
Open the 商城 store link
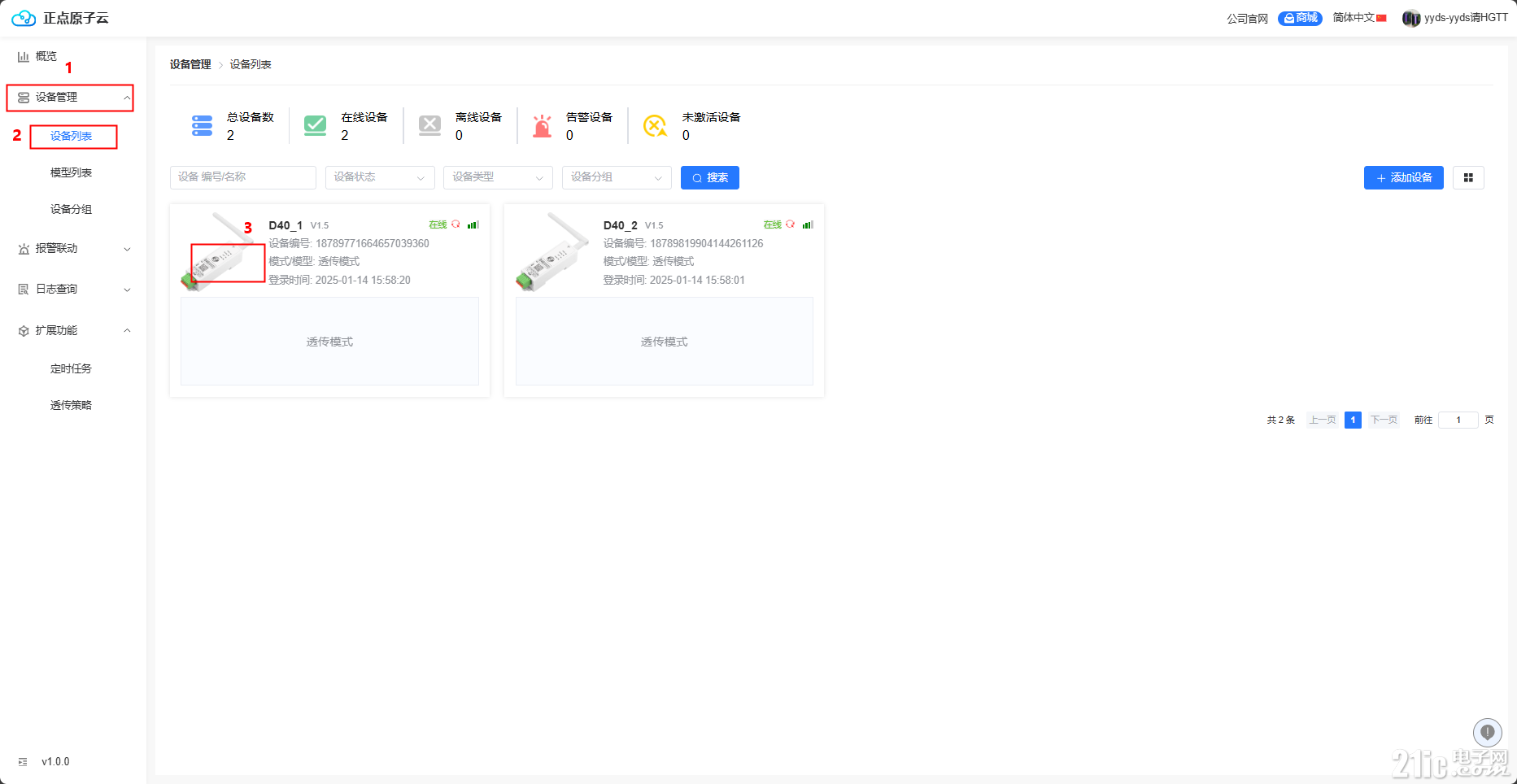(x=1300, y=18)
